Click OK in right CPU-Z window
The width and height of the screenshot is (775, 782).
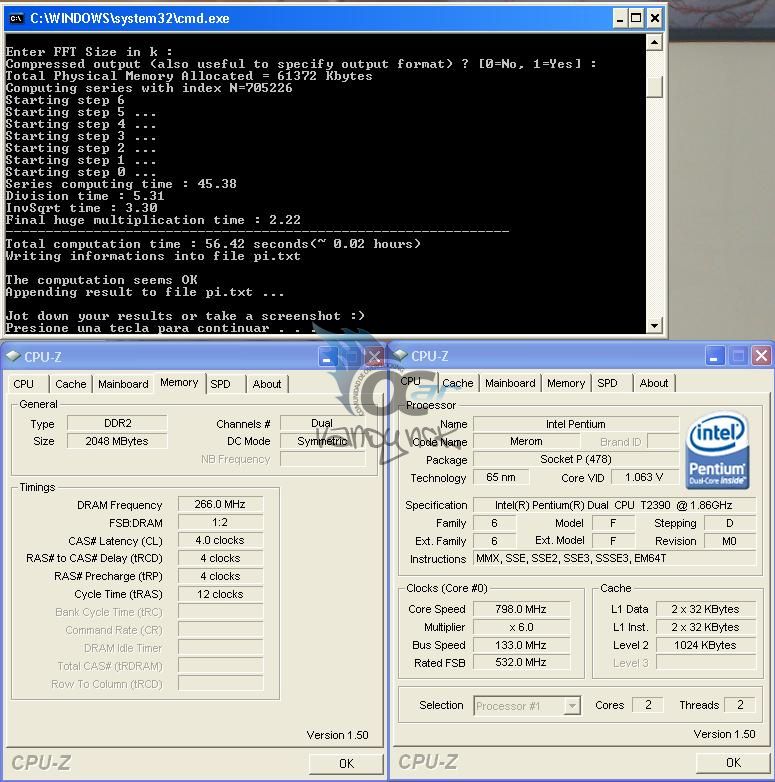pyautogui.click(x=733, y=763)
